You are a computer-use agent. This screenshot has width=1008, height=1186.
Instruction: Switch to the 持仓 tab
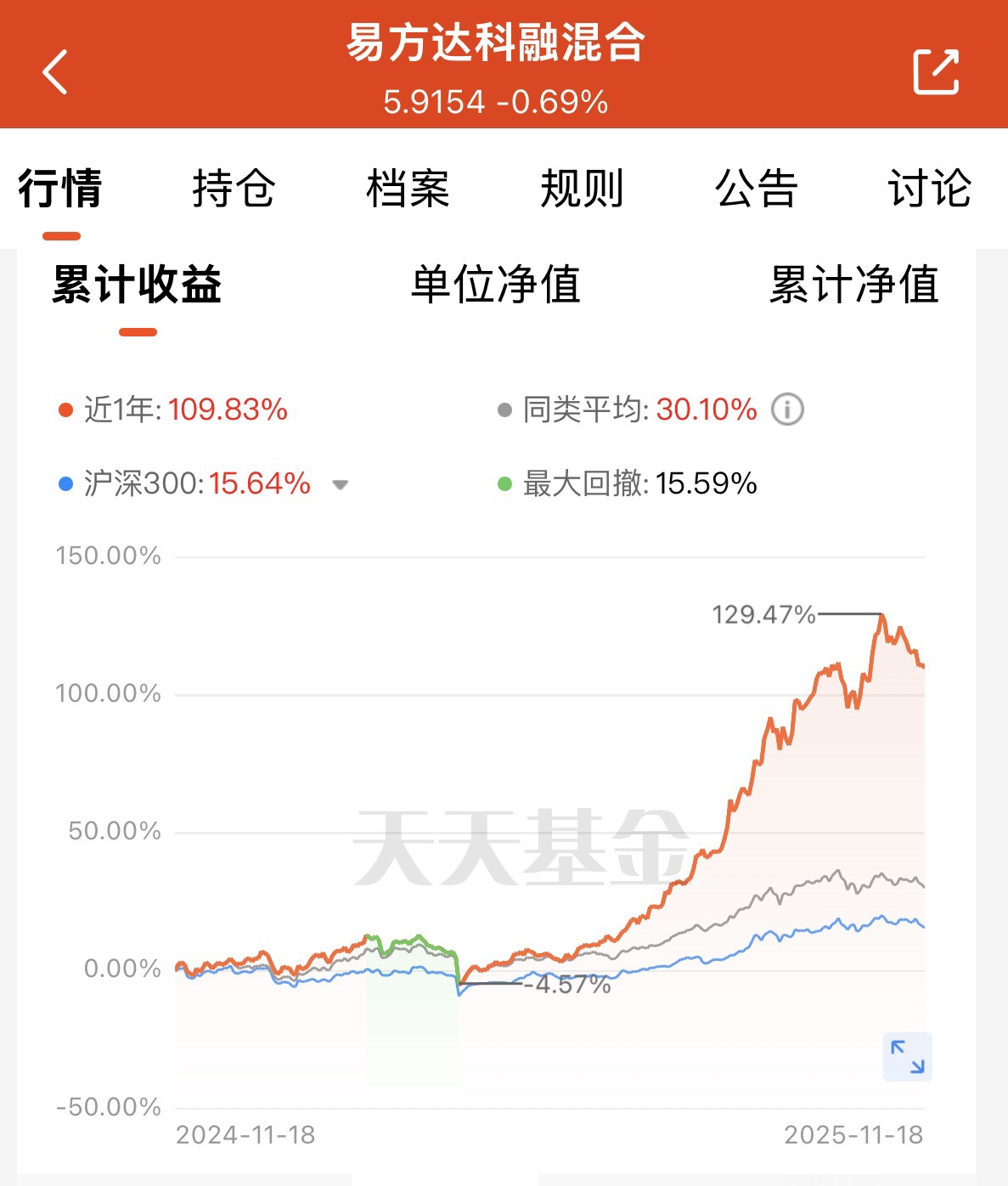click(x=234, y=188)
